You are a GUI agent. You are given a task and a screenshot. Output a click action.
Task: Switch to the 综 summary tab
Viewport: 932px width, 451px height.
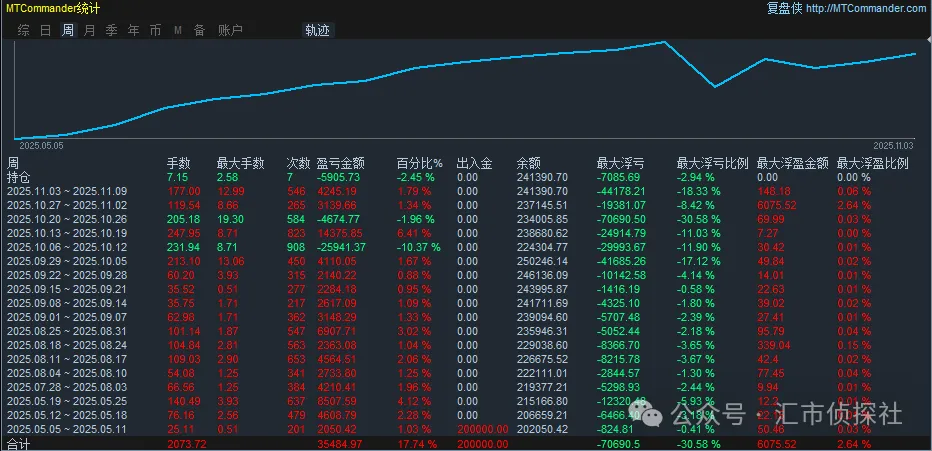point(23,30)
